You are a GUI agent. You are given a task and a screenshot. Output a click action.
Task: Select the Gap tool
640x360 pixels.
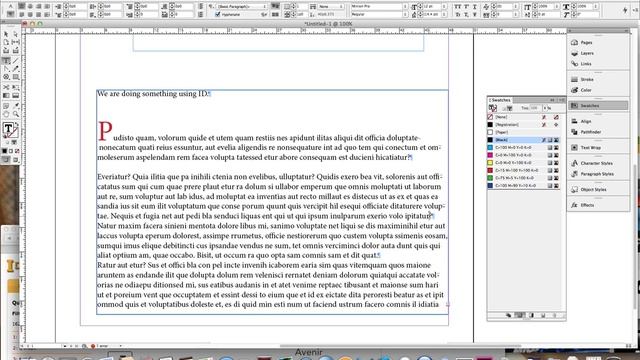click(x=16, y=42)
